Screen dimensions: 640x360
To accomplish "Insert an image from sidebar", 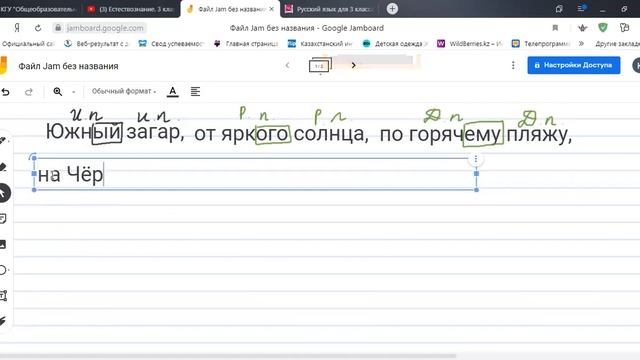I will 3,244.
